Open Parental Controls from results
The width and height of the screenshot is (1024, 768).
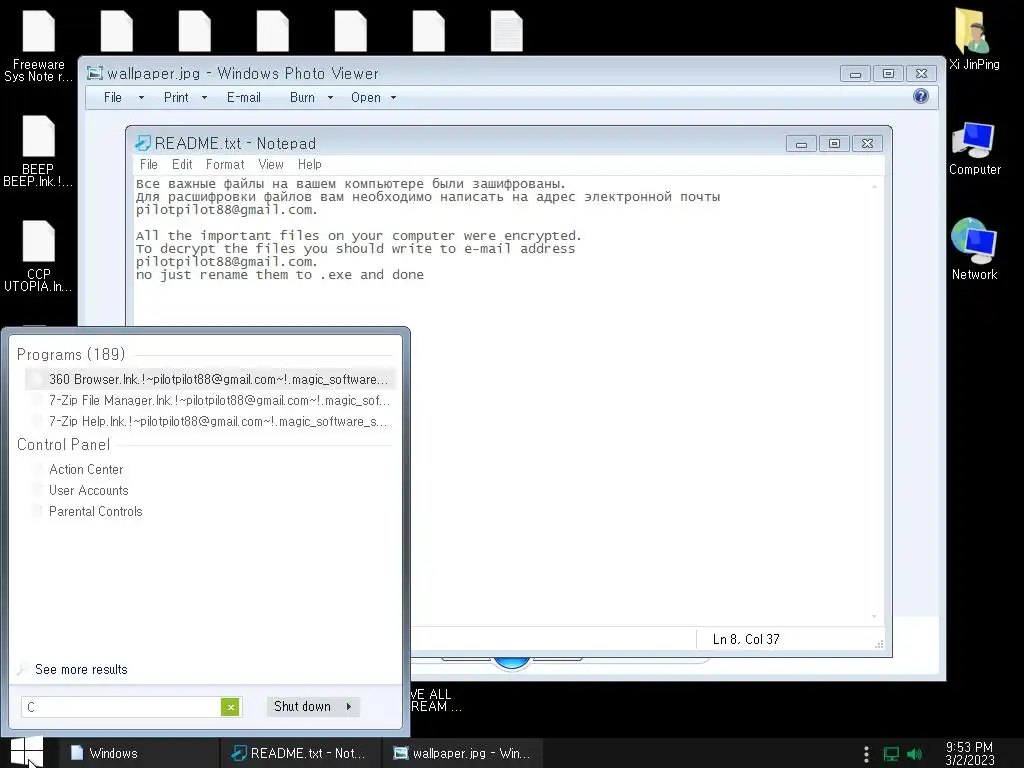pyautogui.click(x=95, y=511)
